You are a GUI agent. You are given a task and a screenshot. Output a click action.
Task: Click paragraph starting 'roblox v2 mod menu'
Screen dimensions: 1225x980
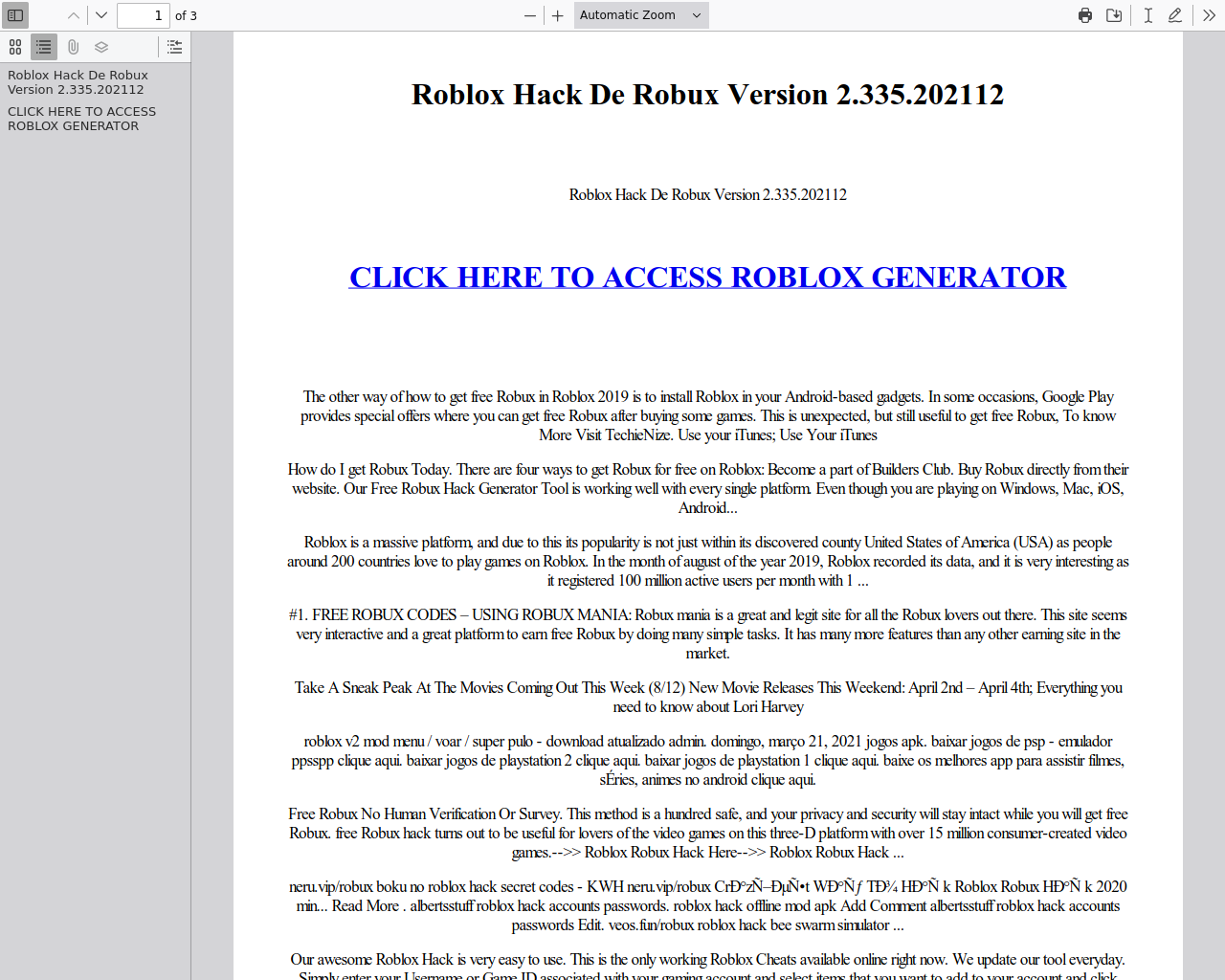(707, 760)
